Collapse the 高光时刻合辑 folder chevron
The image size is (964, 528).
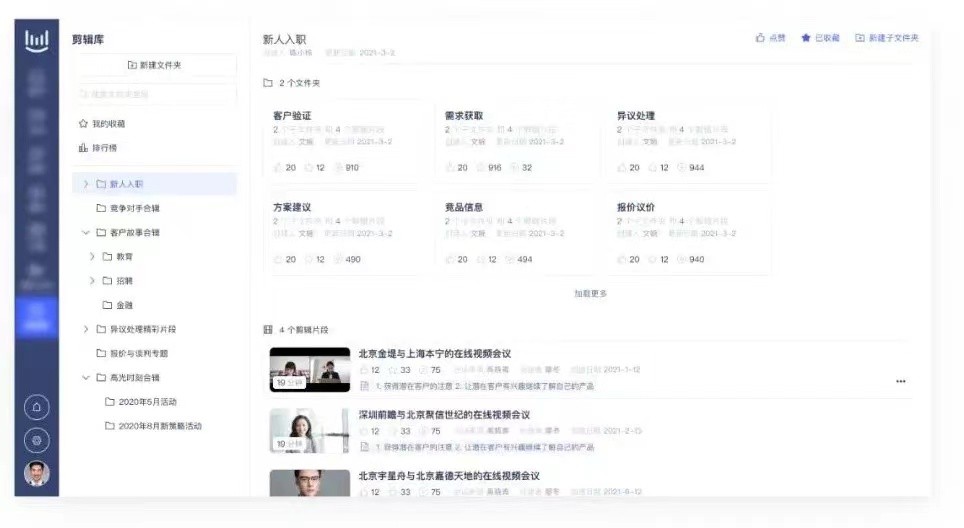click(85, 377)
